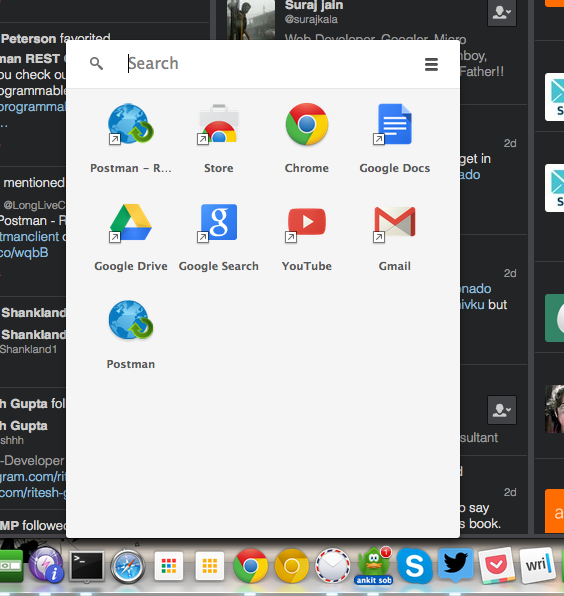The width and height of the screenshot is (564, 596).
Task: Open follow menu for Suraj jain
Action: 502,13
